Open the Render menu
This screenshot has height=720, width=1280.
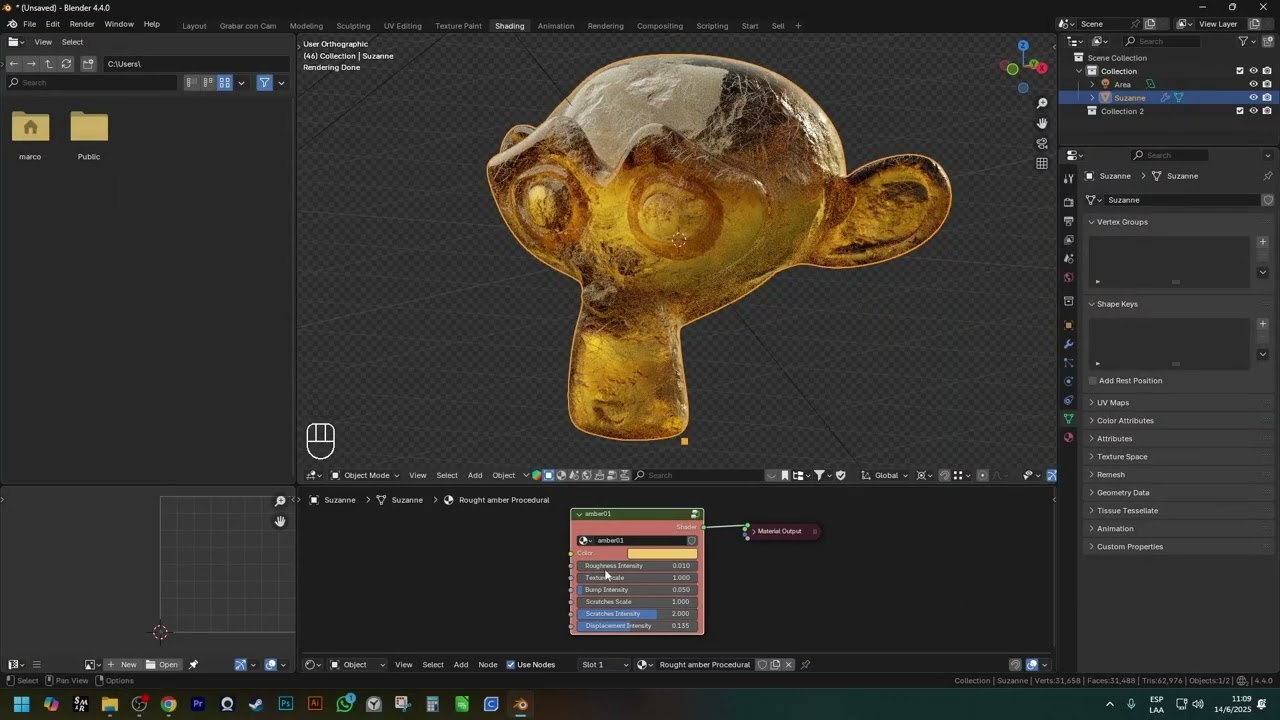(82, 24)
